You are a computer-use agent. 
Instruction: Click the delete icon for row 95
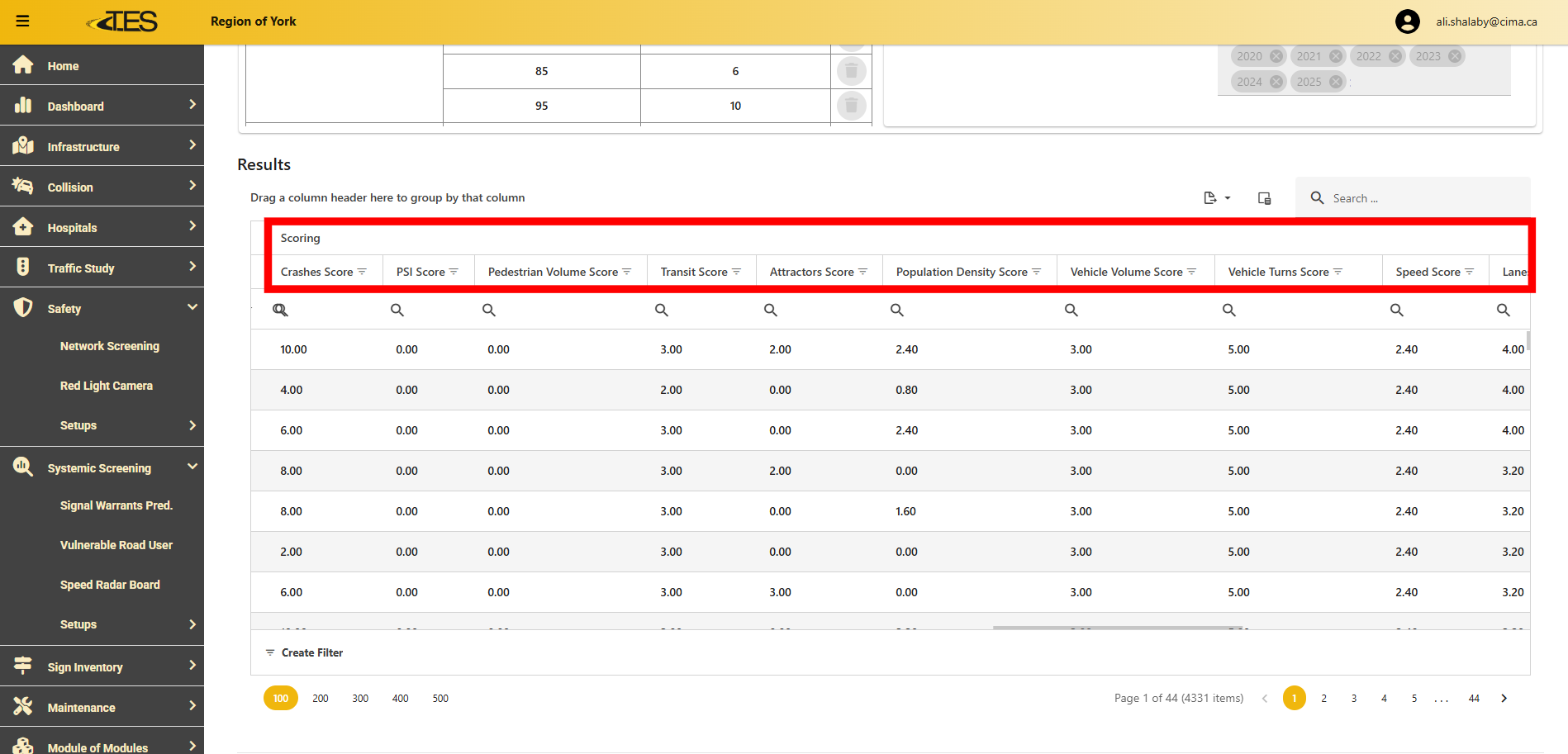(x=851, y=106)
